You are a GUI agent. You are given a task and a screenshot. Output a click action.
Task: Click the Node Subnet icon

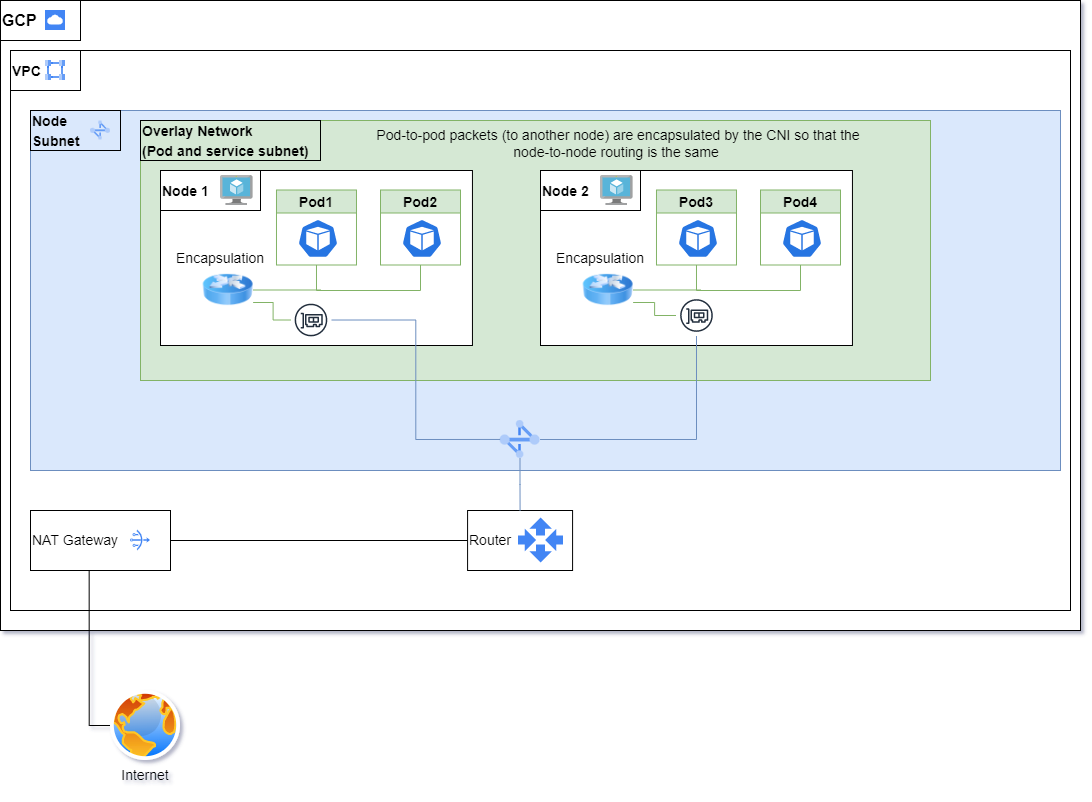tap(100, 130)
